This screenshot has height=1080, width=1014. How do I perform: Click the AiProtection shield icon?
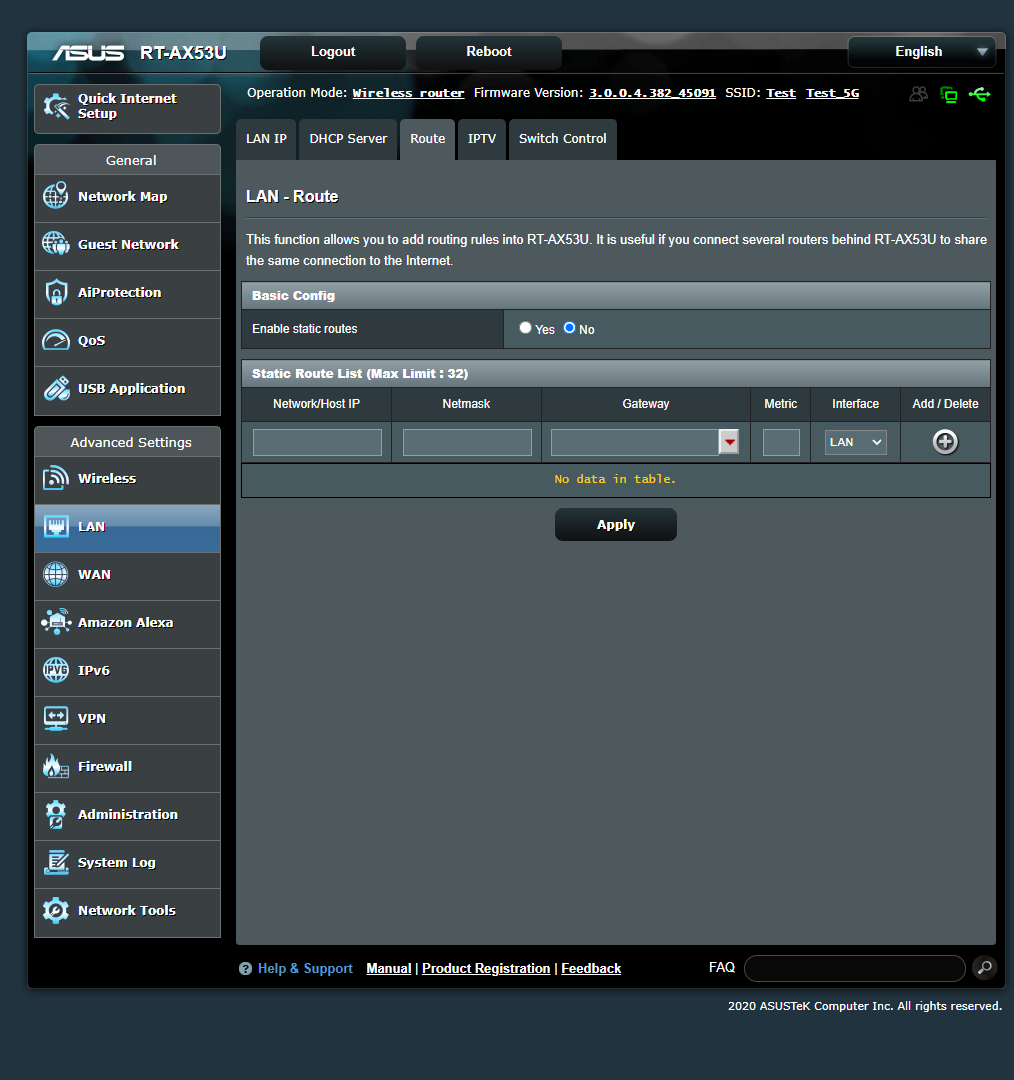pos(56,292)
